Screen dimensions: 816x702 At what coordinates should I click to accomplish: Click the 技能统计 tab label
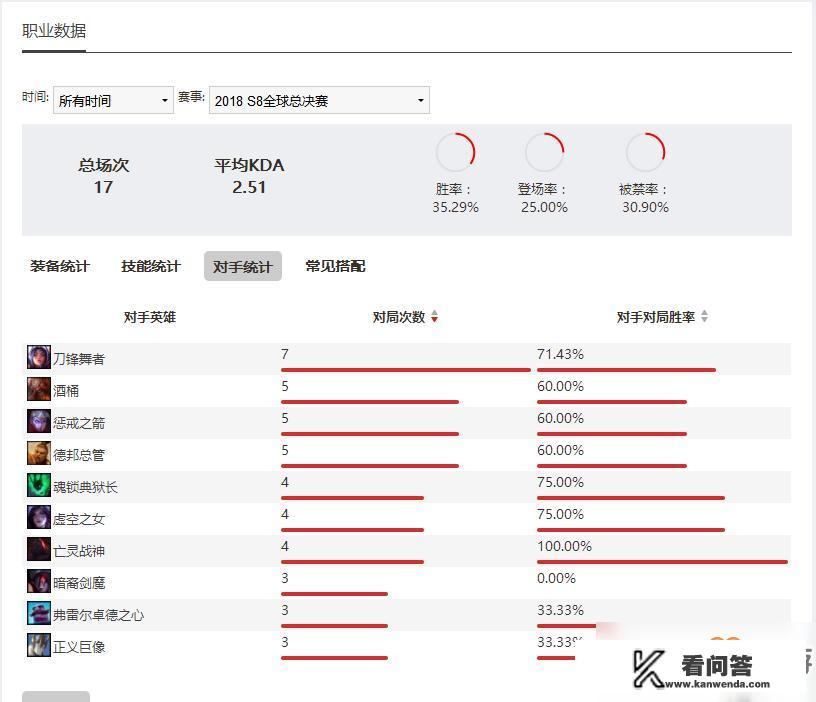150,266
